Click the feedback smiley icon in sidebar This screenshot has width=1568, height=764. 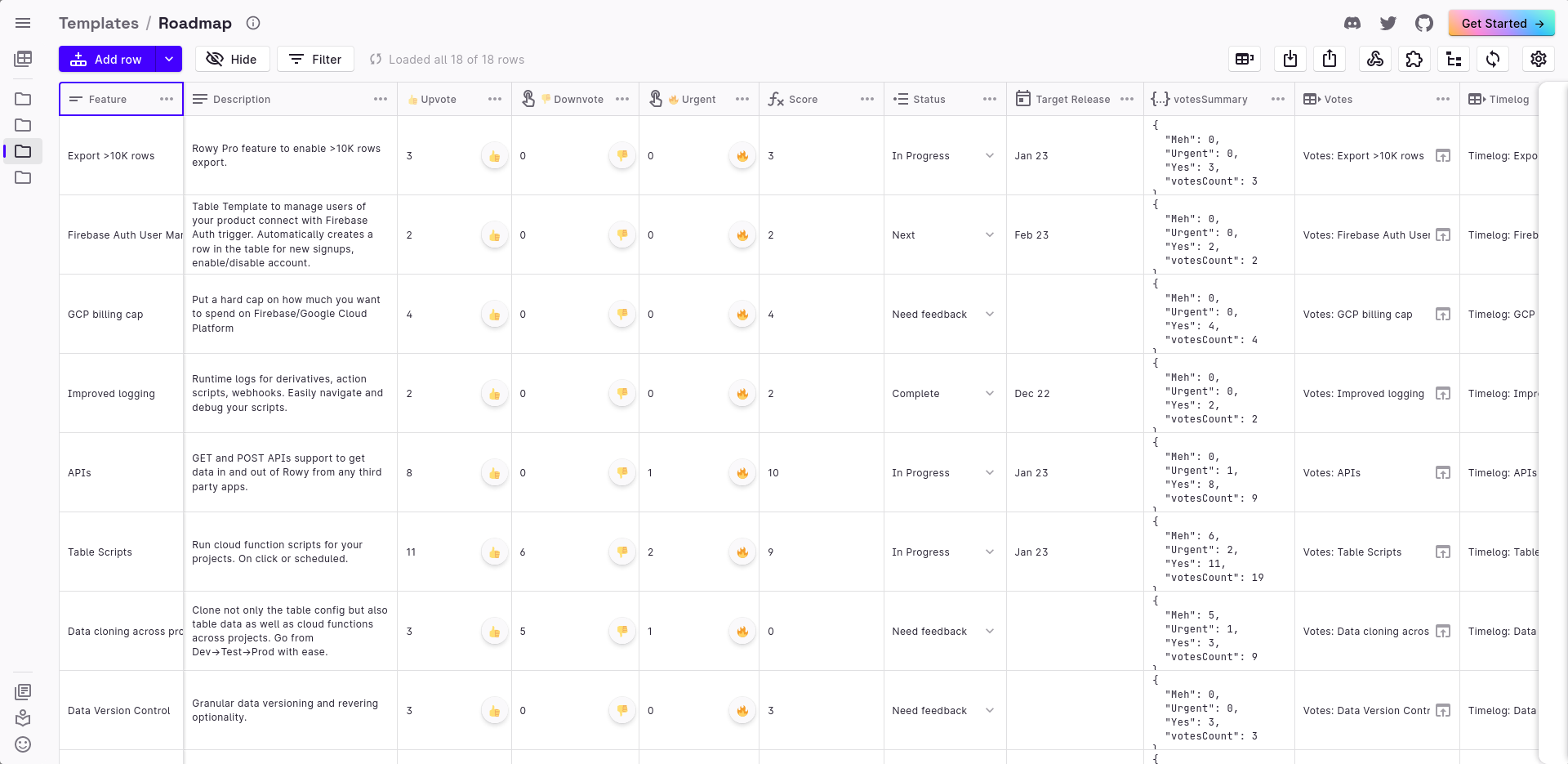[23, 744]
